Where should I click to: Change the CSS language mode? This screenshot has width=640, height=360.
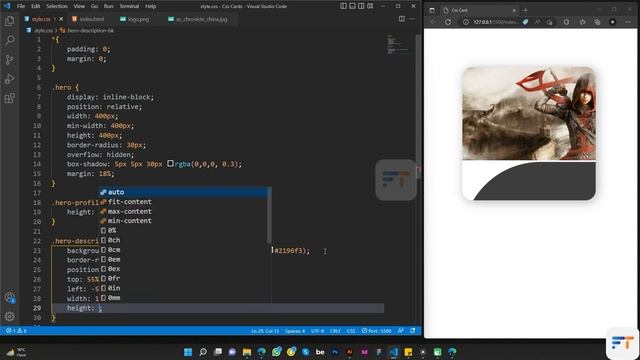pos(351,331)
